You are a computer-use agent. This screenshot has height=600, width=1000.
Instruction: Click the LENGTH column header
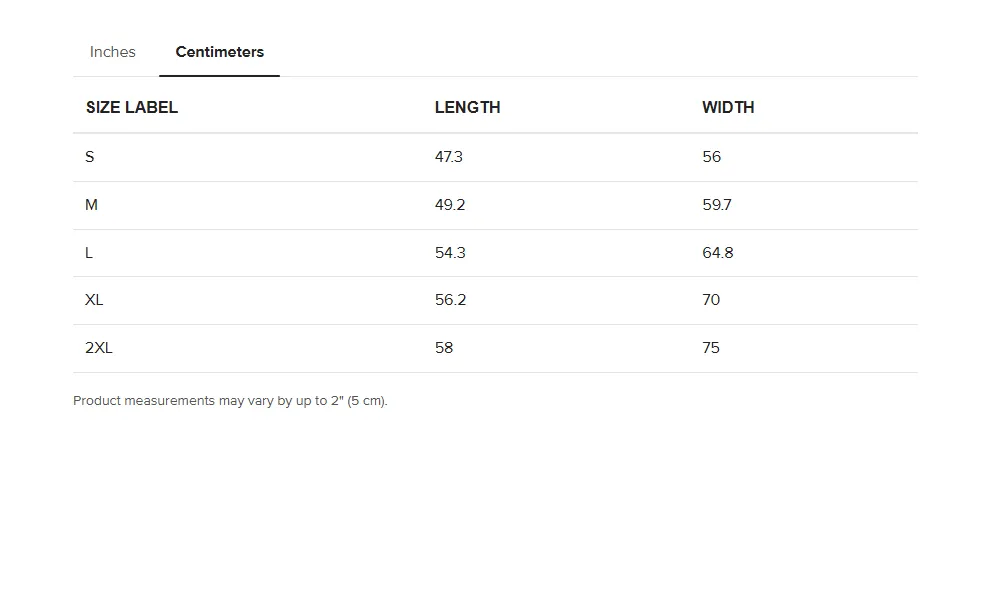pos(467,107)
